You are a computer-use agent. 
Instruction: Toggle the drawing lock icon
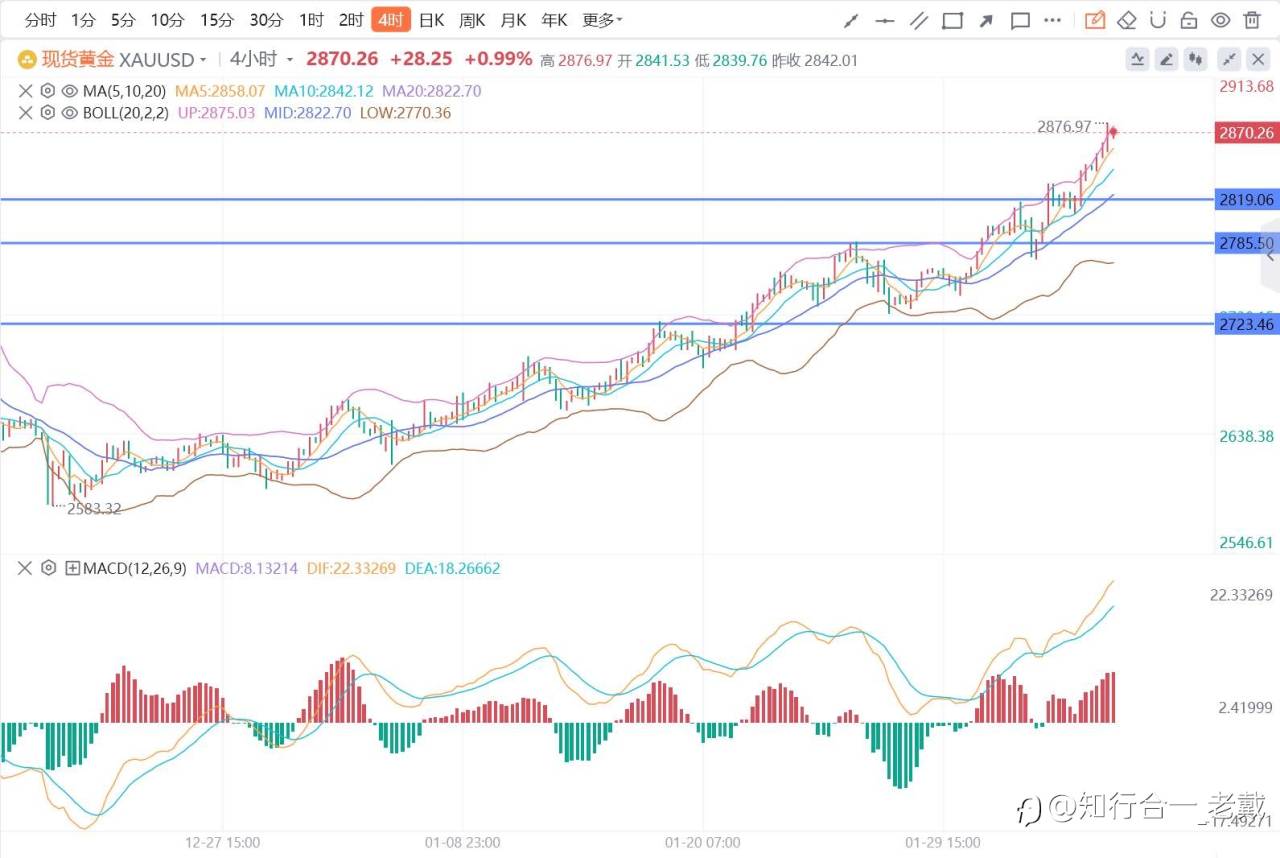1189,20
